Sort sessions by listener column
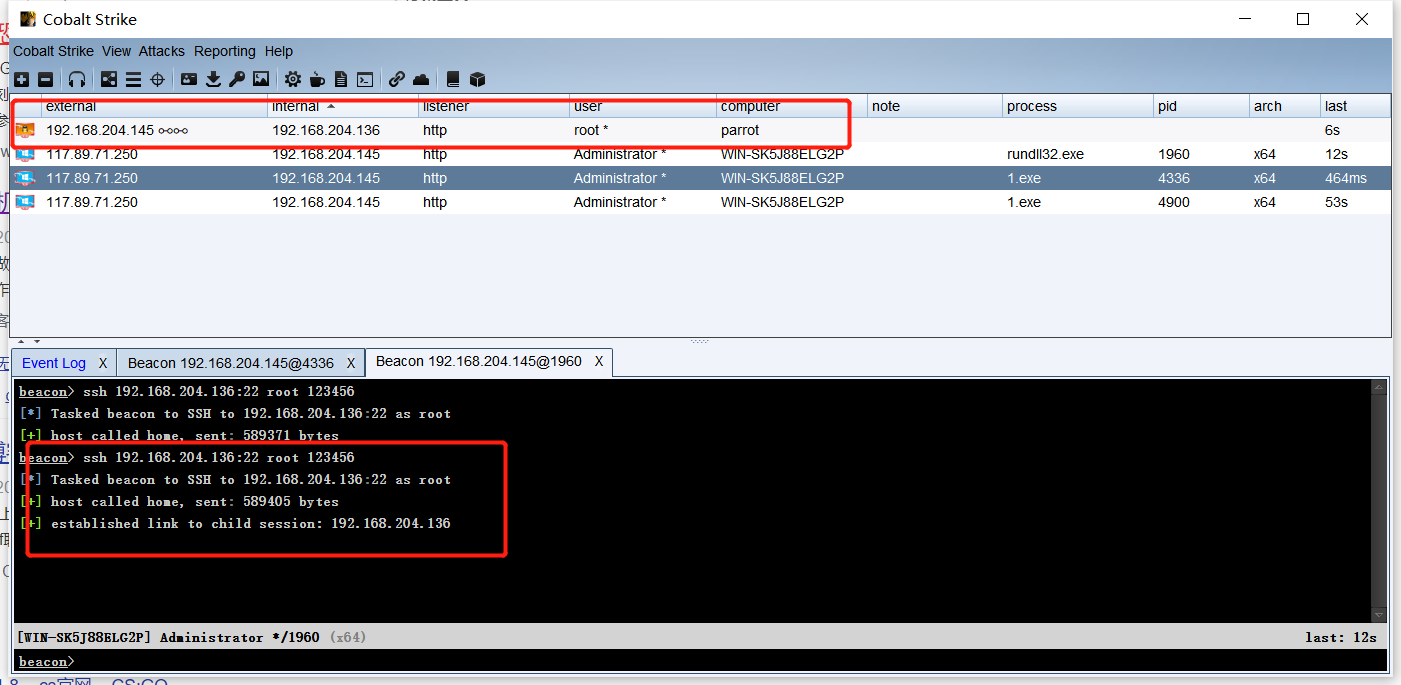Screen dimensions: 1401x685 (494, 106)
